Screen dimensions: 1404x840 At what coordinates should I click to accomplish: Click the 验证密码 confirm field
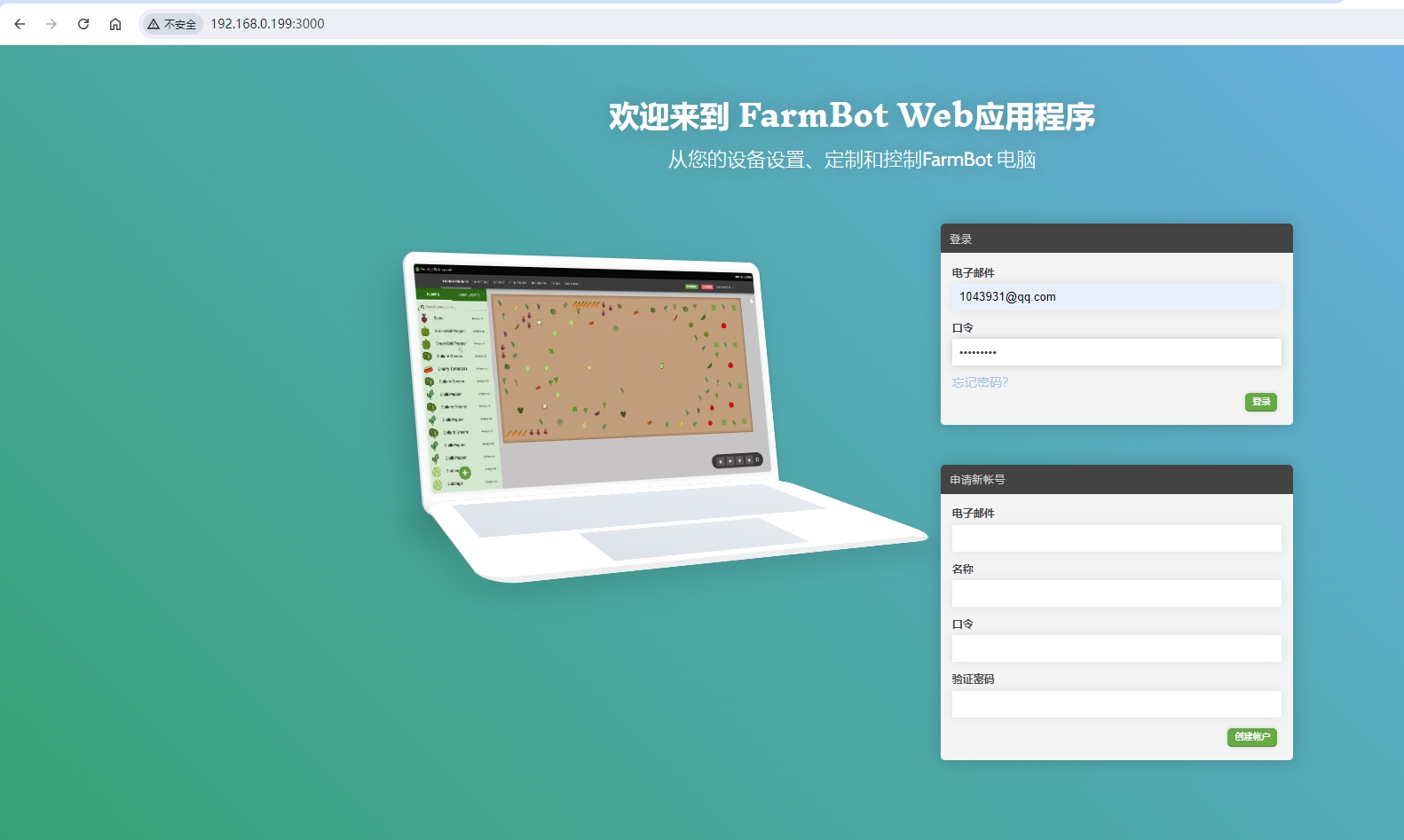[1116, 704]
